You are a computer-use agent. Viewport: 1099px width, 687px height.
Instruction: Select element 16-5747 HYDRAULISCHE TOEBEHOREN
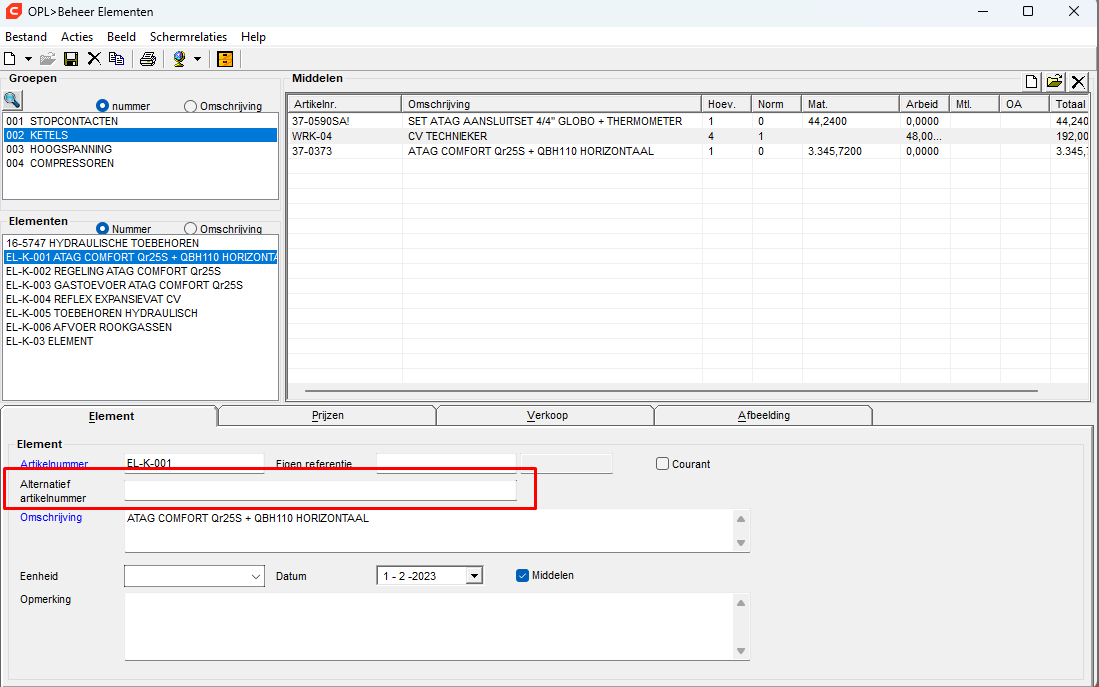point(140,243)
